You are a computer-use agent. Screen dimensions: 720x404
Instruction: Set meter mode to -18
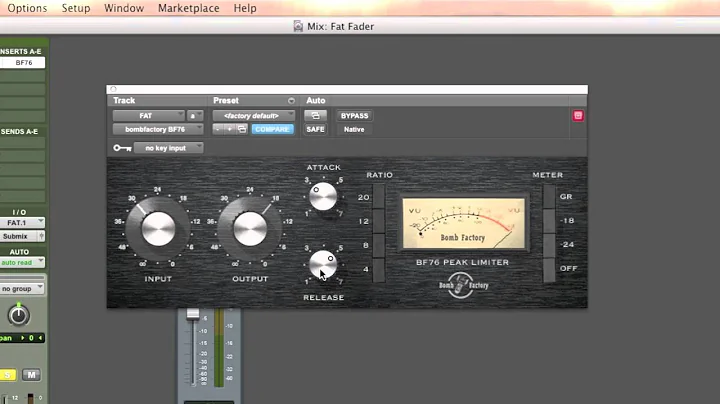[x=549, y=221]
